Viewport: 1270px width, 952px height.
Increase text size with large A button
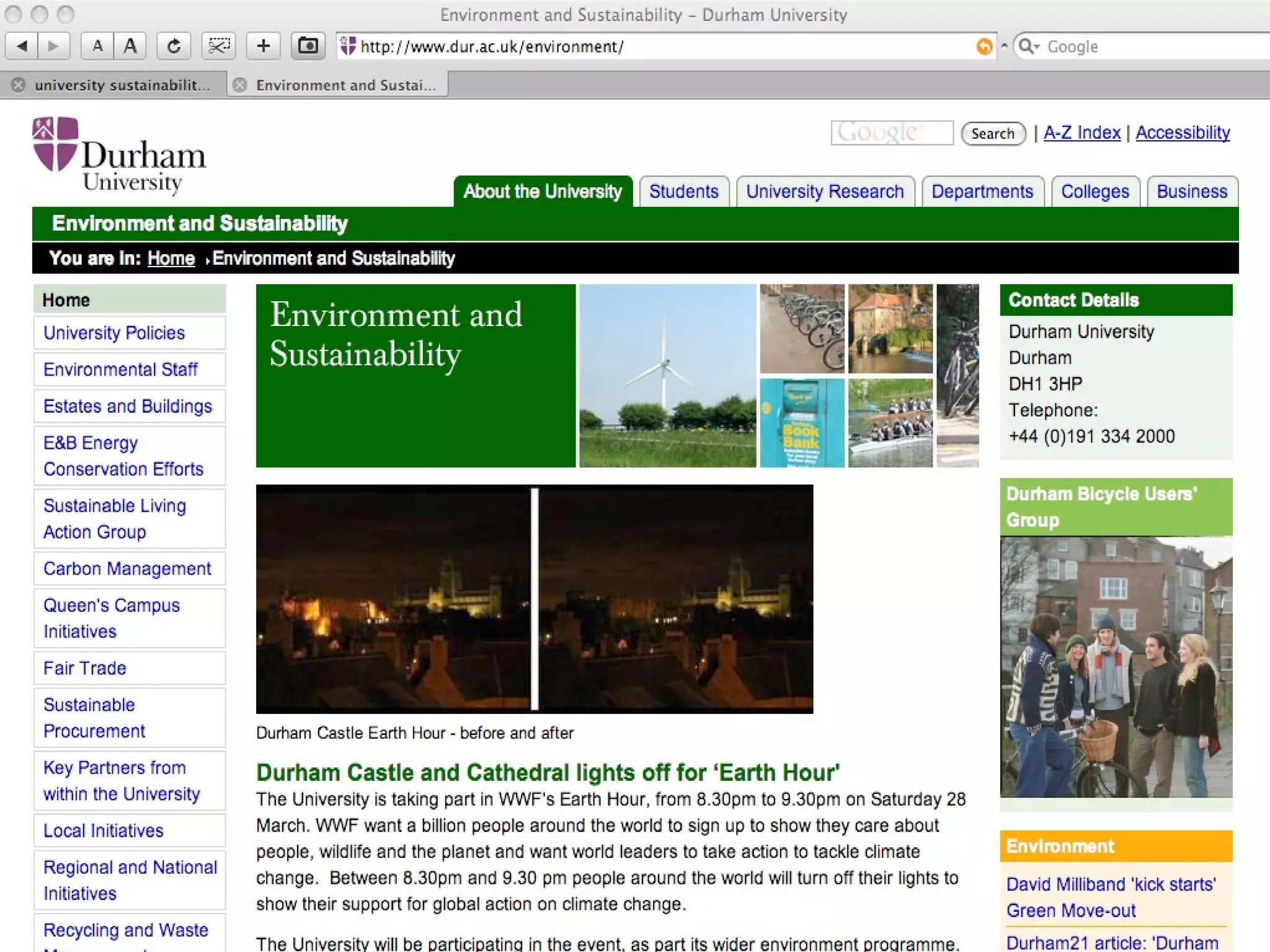point(130,46)
